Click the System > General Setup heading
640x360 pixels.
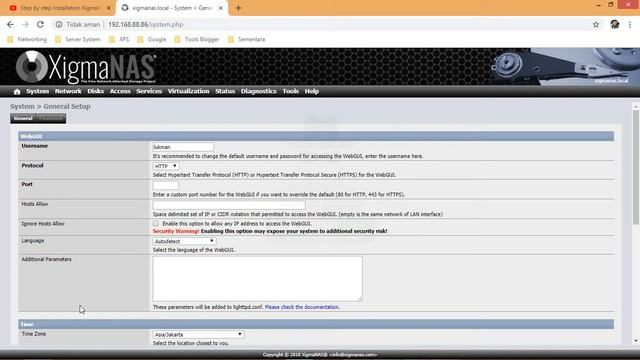(50, 107)
